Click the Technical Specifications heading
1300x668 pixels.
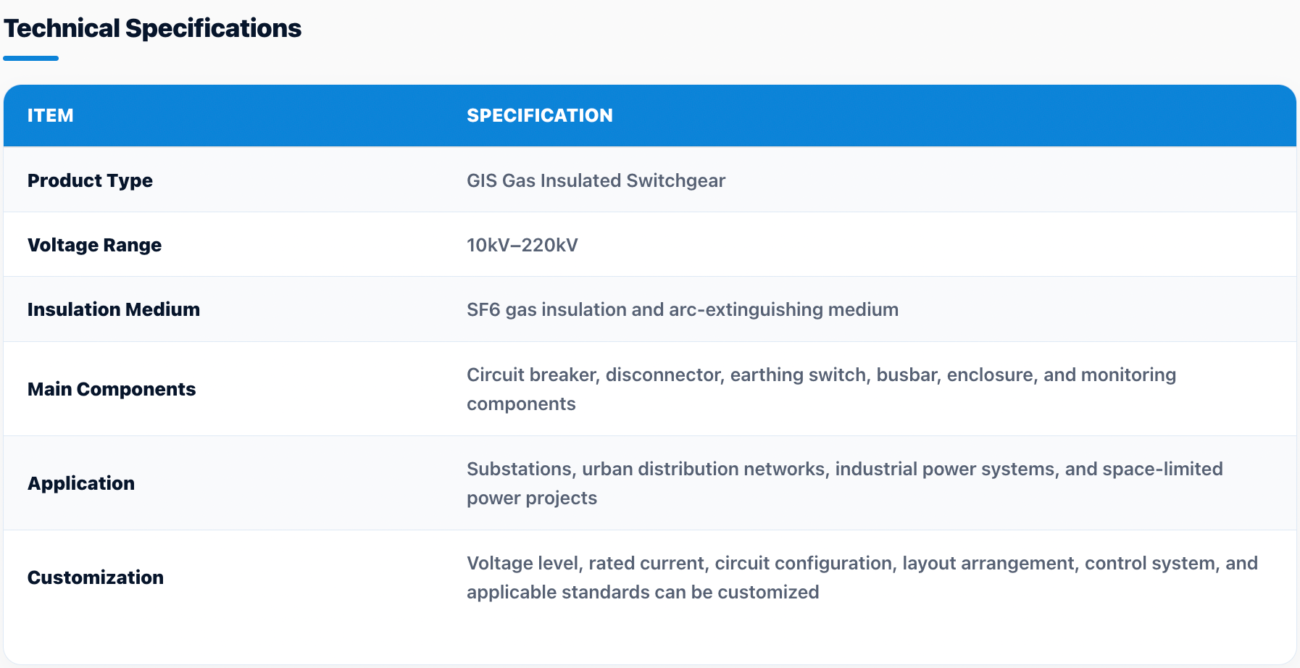152,28
